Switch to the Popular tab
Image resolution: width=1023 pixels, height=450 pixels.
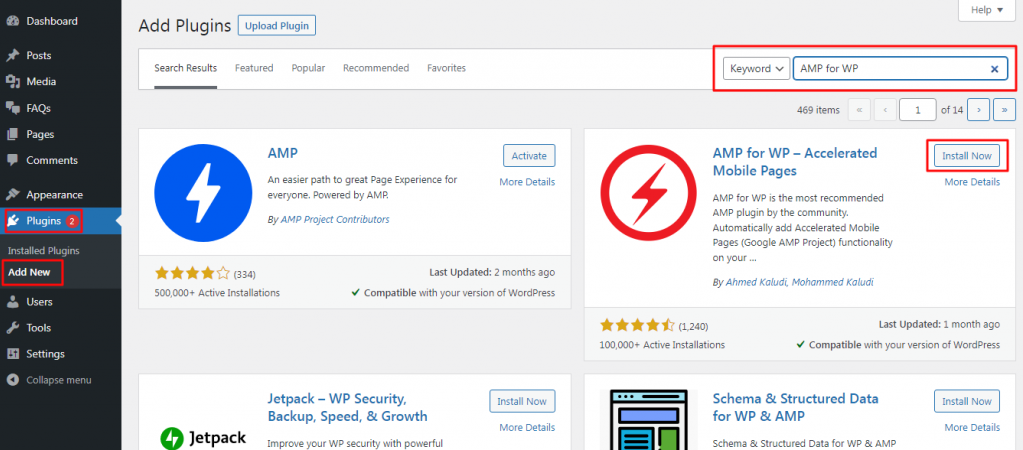308,68
